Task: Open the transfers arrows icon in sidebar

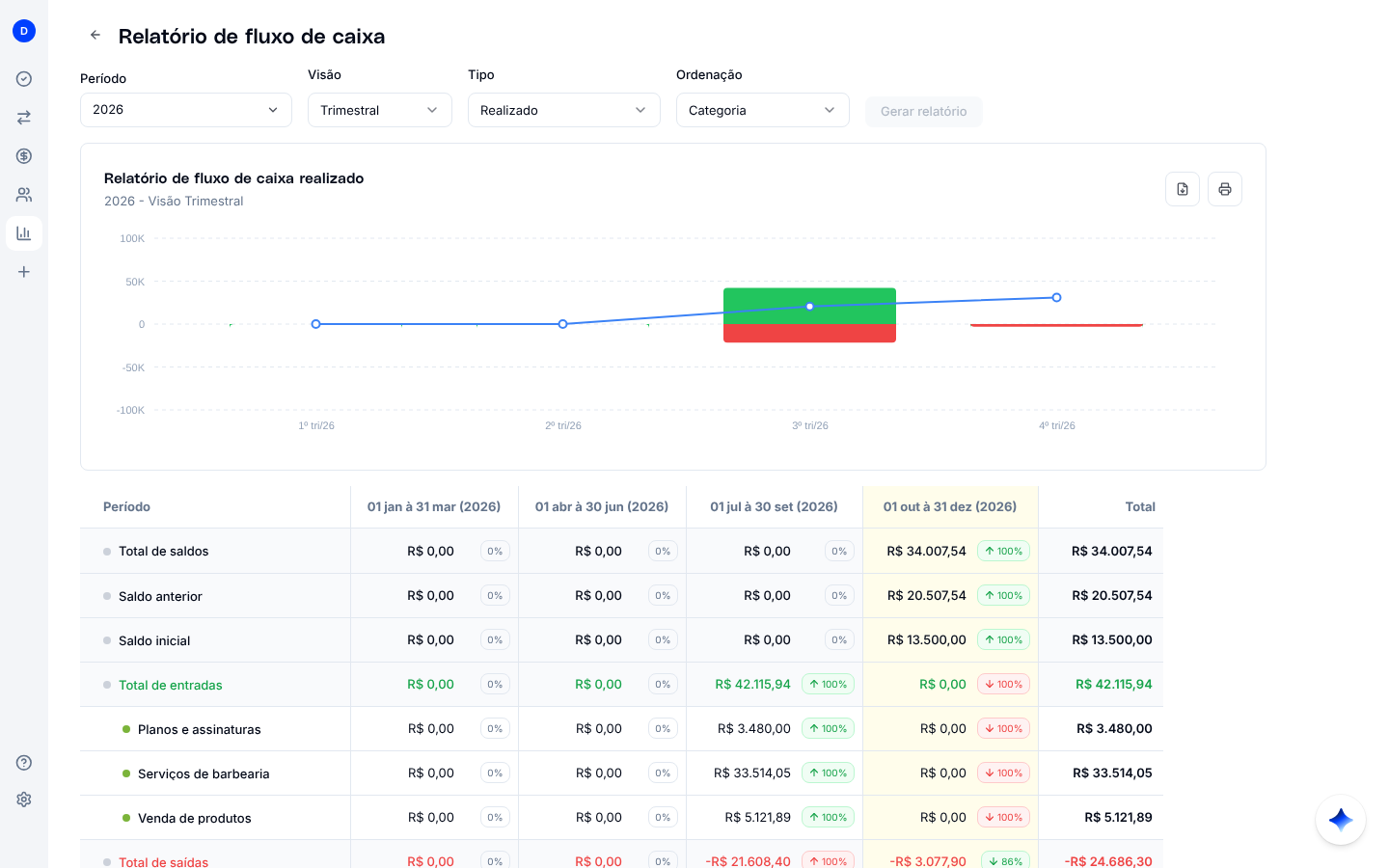Action: tap(24, 118)
